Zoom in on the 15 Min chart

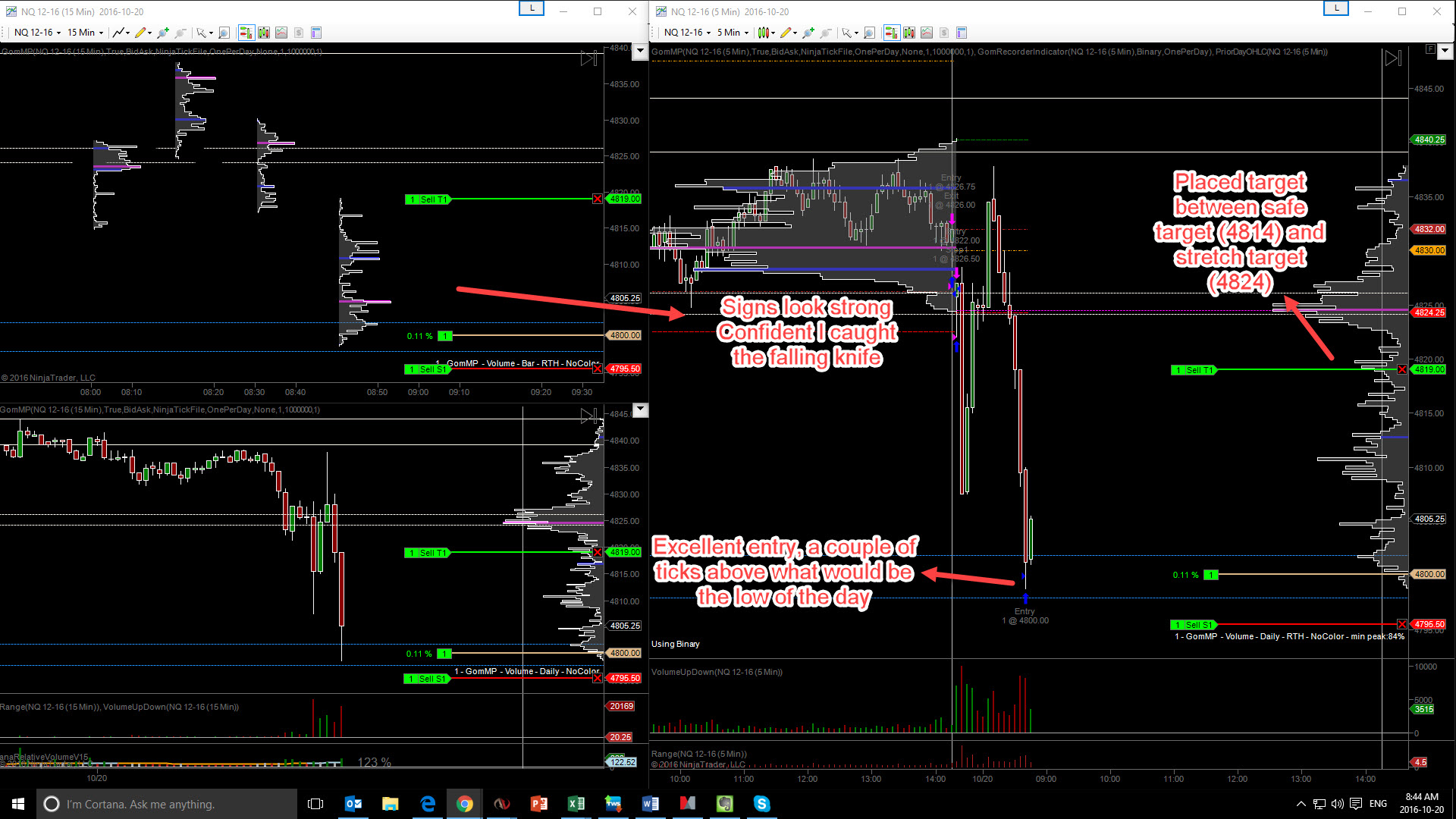point(162,33)
